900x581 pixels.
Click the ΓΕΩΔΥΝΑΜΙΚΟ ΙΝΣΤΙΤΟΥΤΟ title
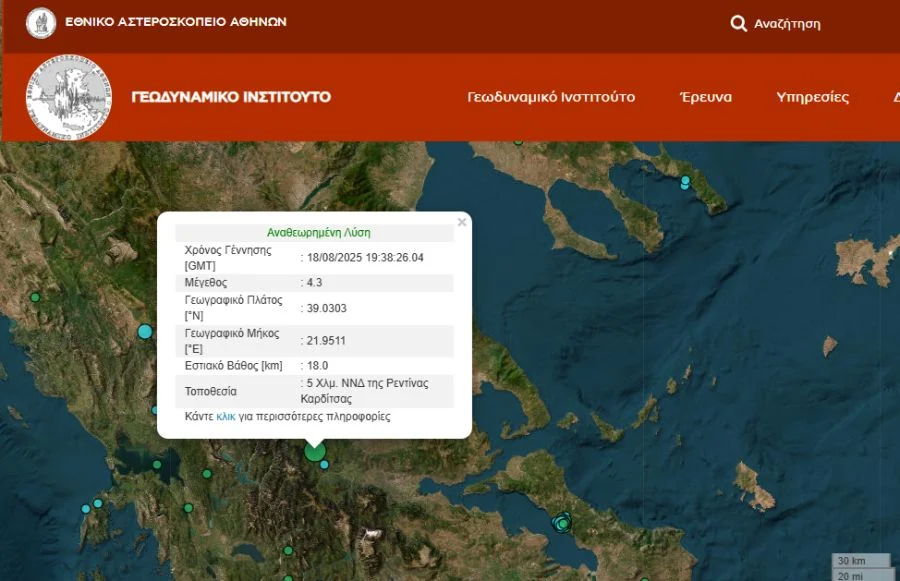pos(231,97)
